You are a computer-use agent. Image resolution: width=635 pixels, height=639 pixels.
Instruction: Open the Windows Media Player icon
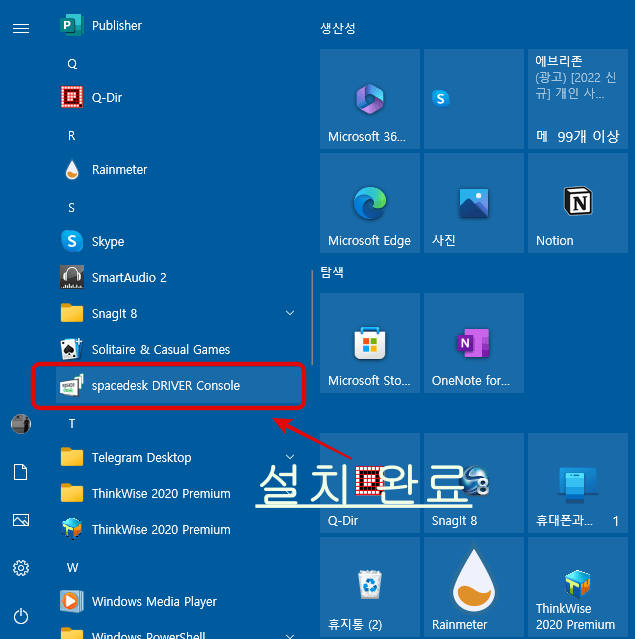pos(72,601)
